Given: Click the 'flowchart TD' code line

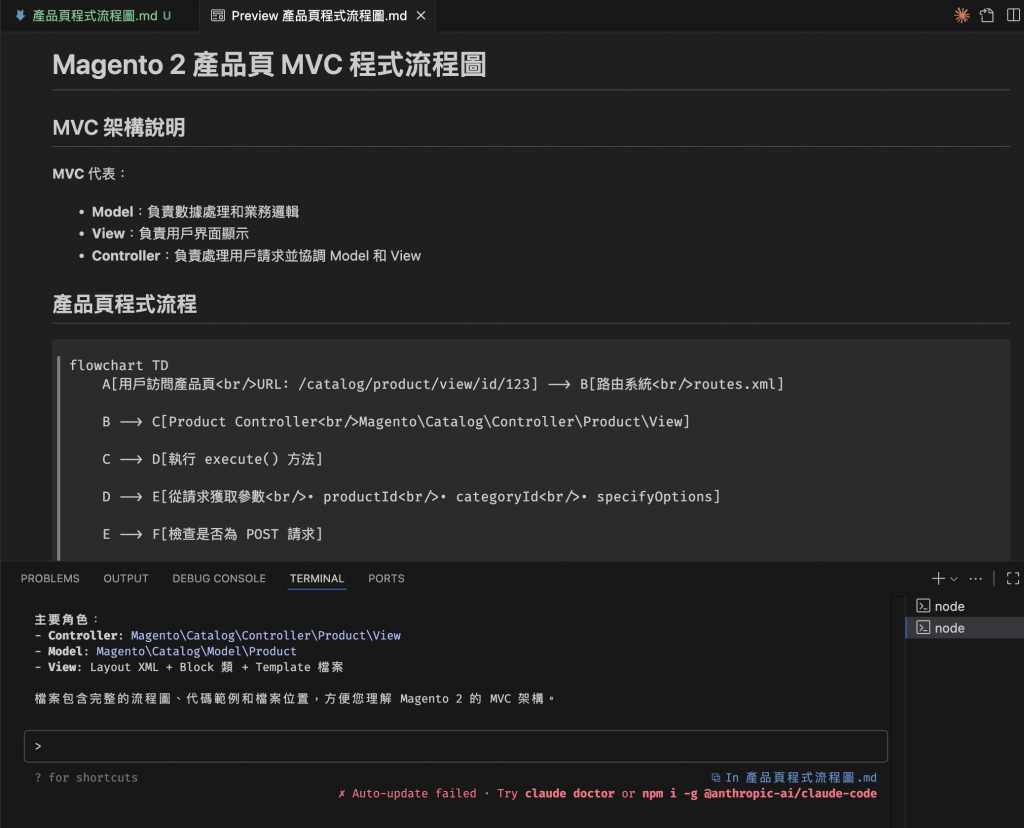Looking at the screenshot, I should pyautogui.click(x=119, y=365).
